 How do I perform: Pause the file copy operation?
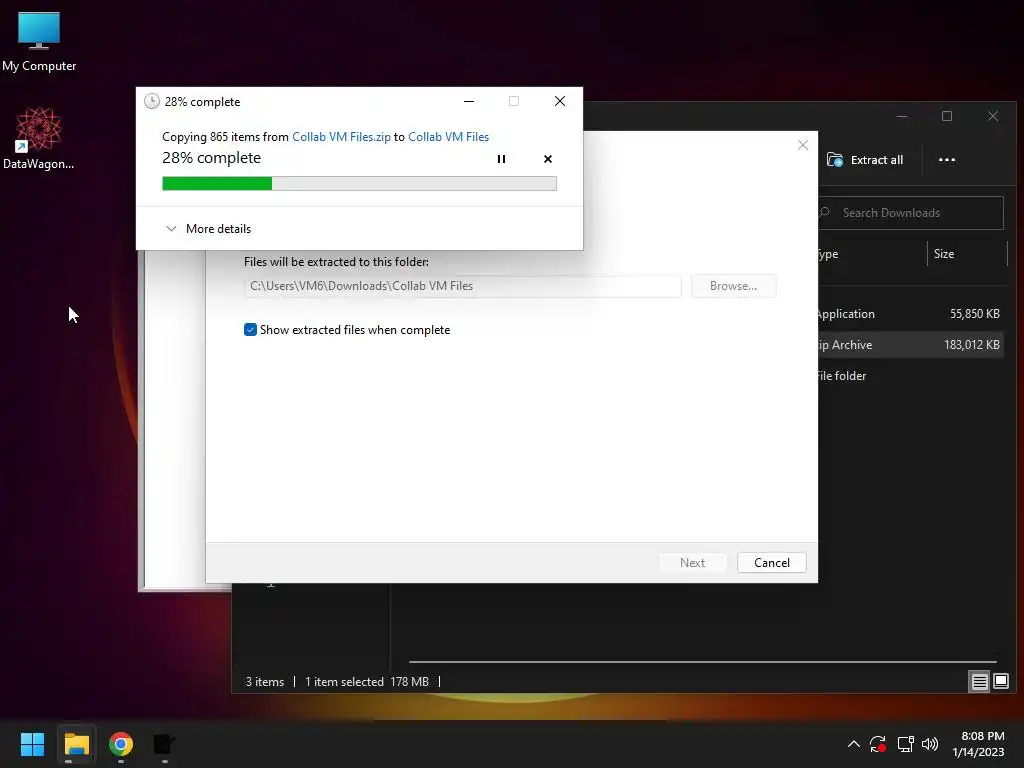502,159
